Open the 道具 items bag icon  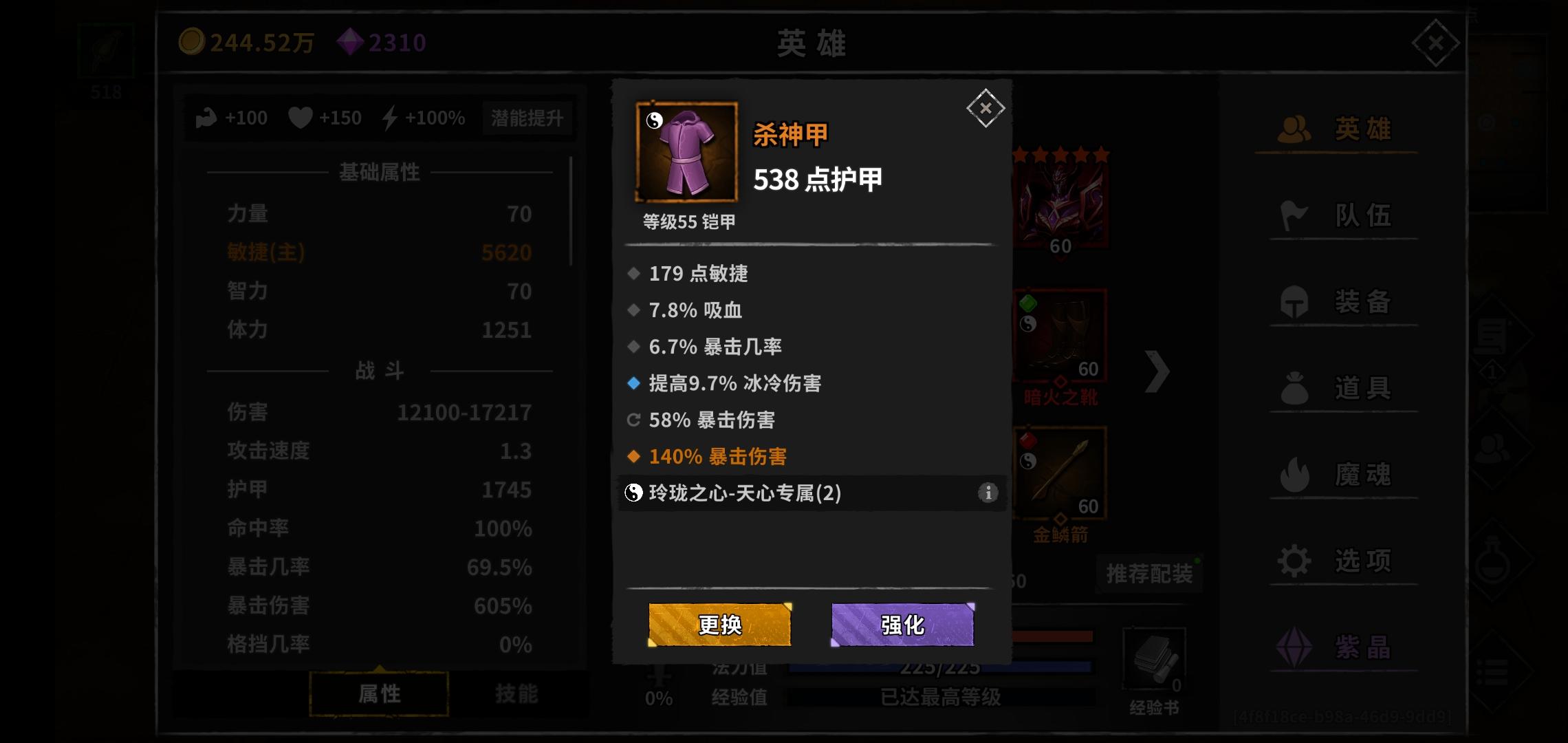[x=1294, y=389]
